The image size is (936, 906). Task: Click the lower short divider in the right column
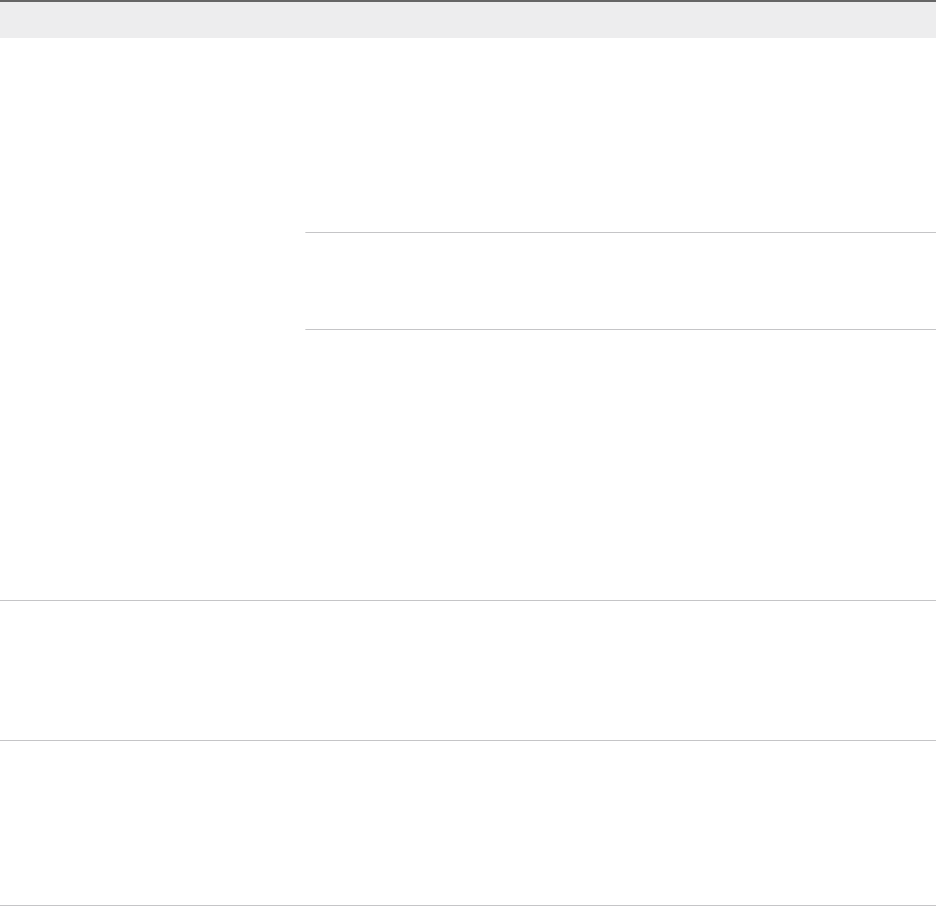pyautogui.click(x=620, y=329)
